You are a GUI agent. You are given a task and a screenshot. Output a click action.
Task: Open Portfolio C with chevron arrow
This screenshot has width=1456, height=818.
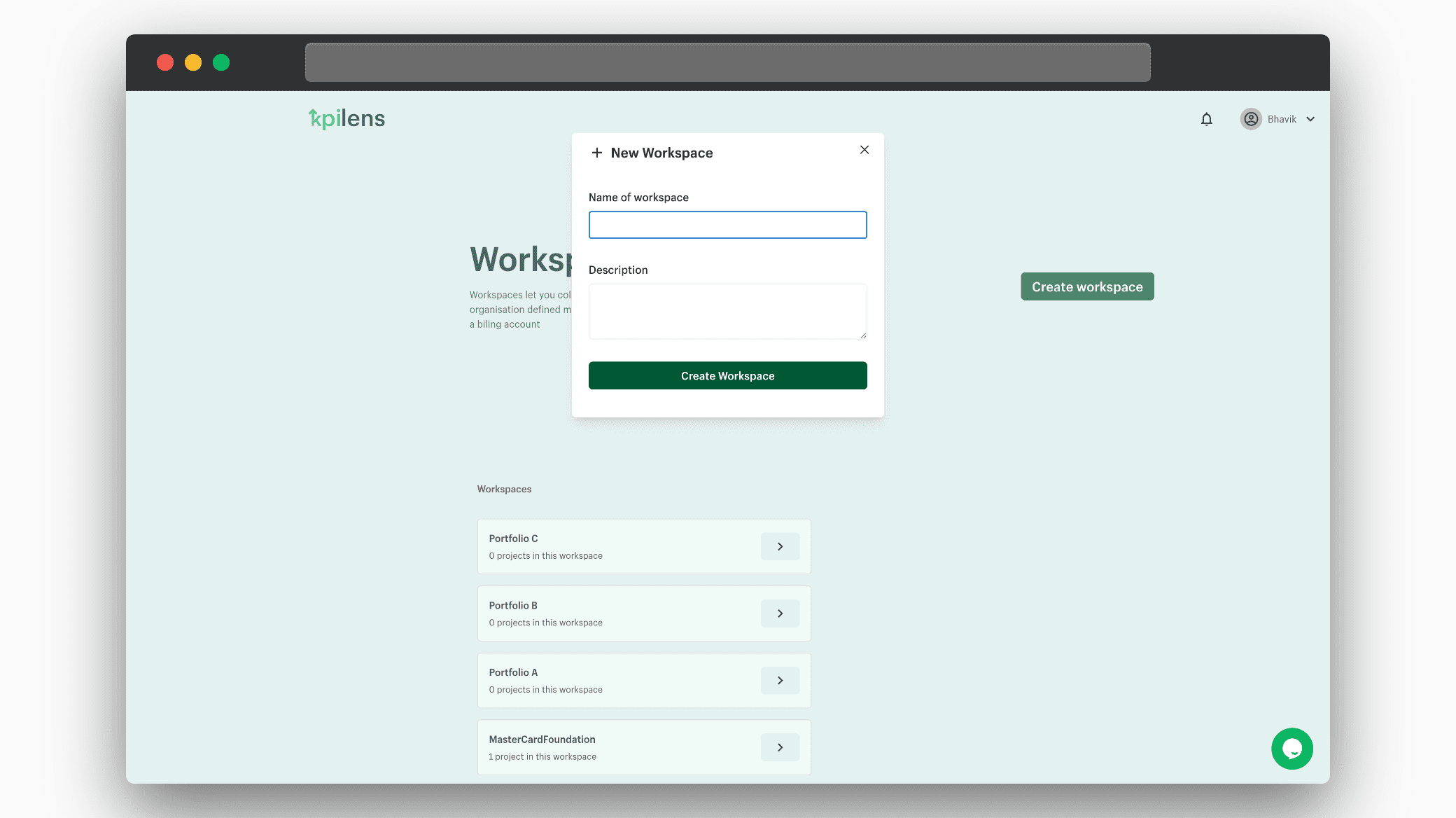pyautogui.click(x=780, y=546)
